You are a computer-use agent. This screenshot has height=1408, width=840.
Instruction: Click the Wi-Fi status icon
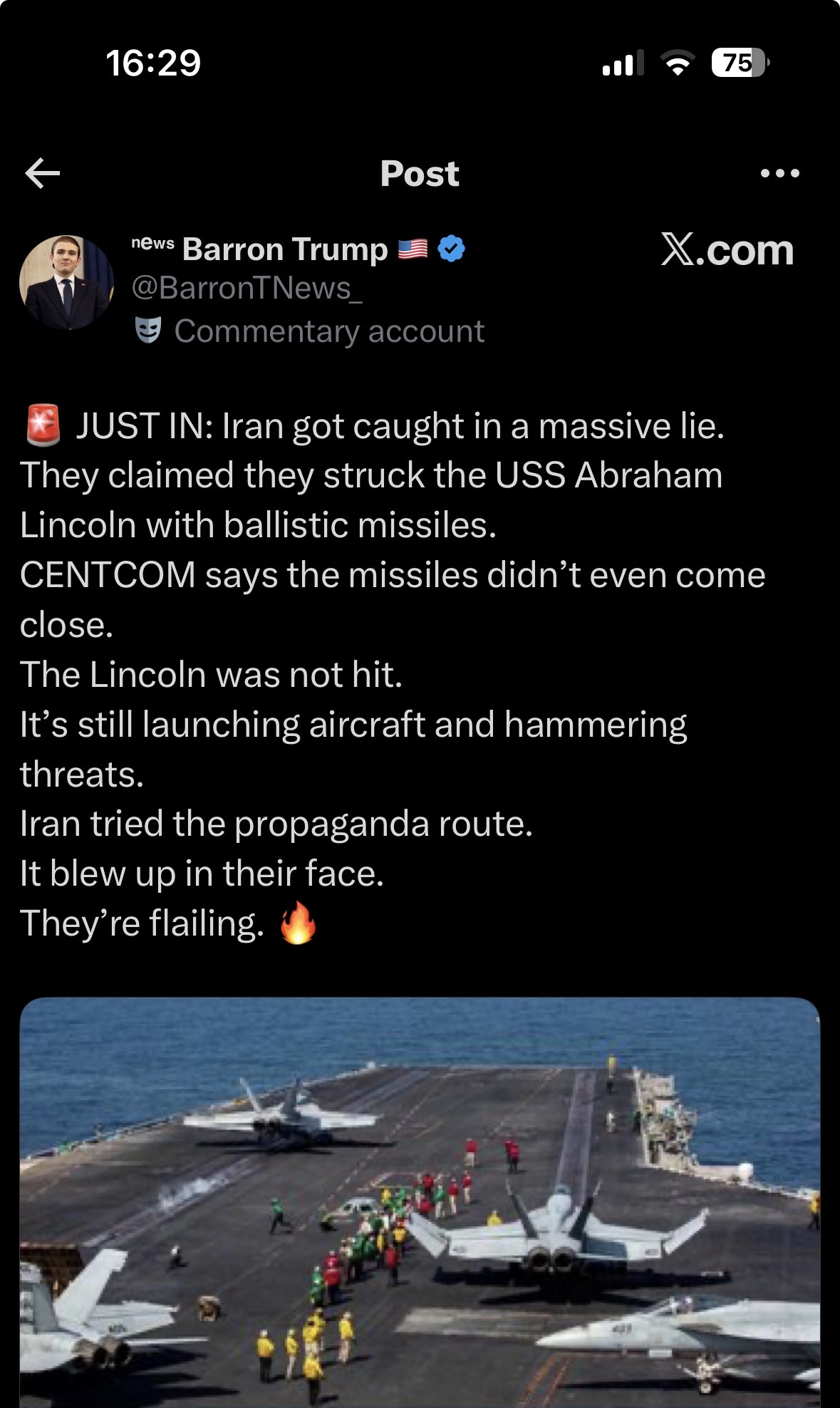coord(678,63)
